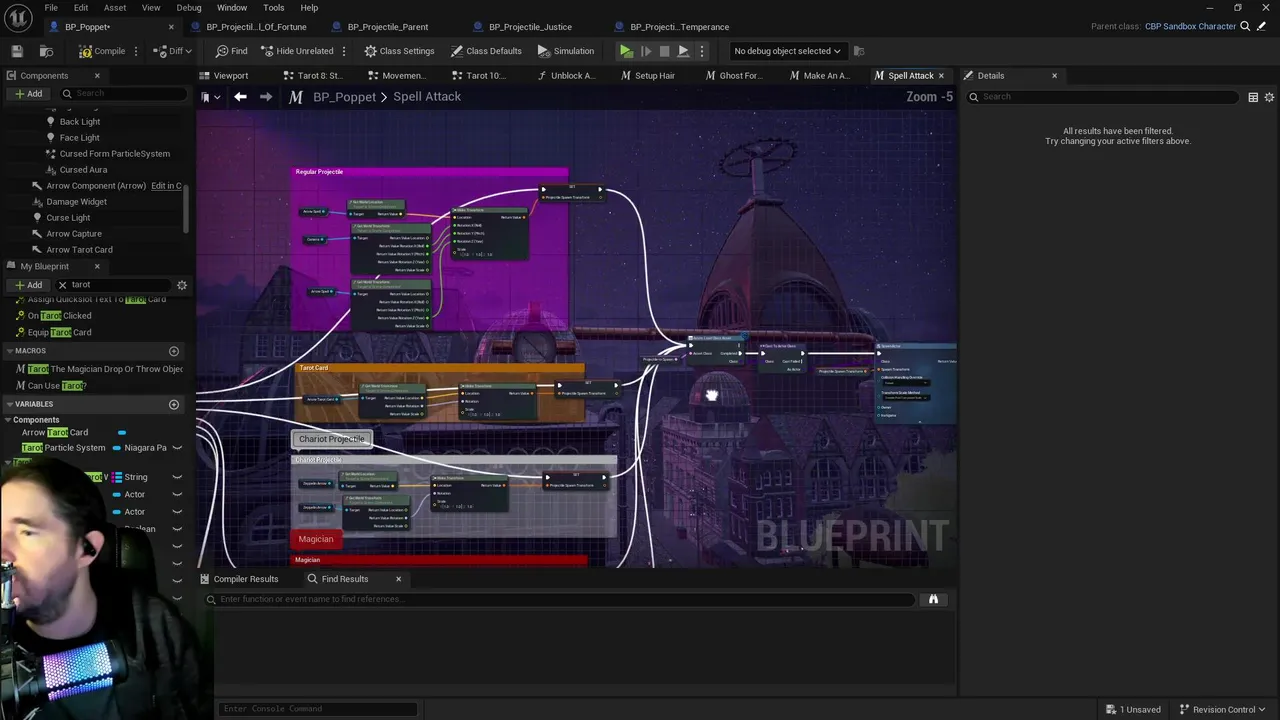This screenshot has width=1280, height=720.
Task: Open the Debug menu
Action: [188, 8]
